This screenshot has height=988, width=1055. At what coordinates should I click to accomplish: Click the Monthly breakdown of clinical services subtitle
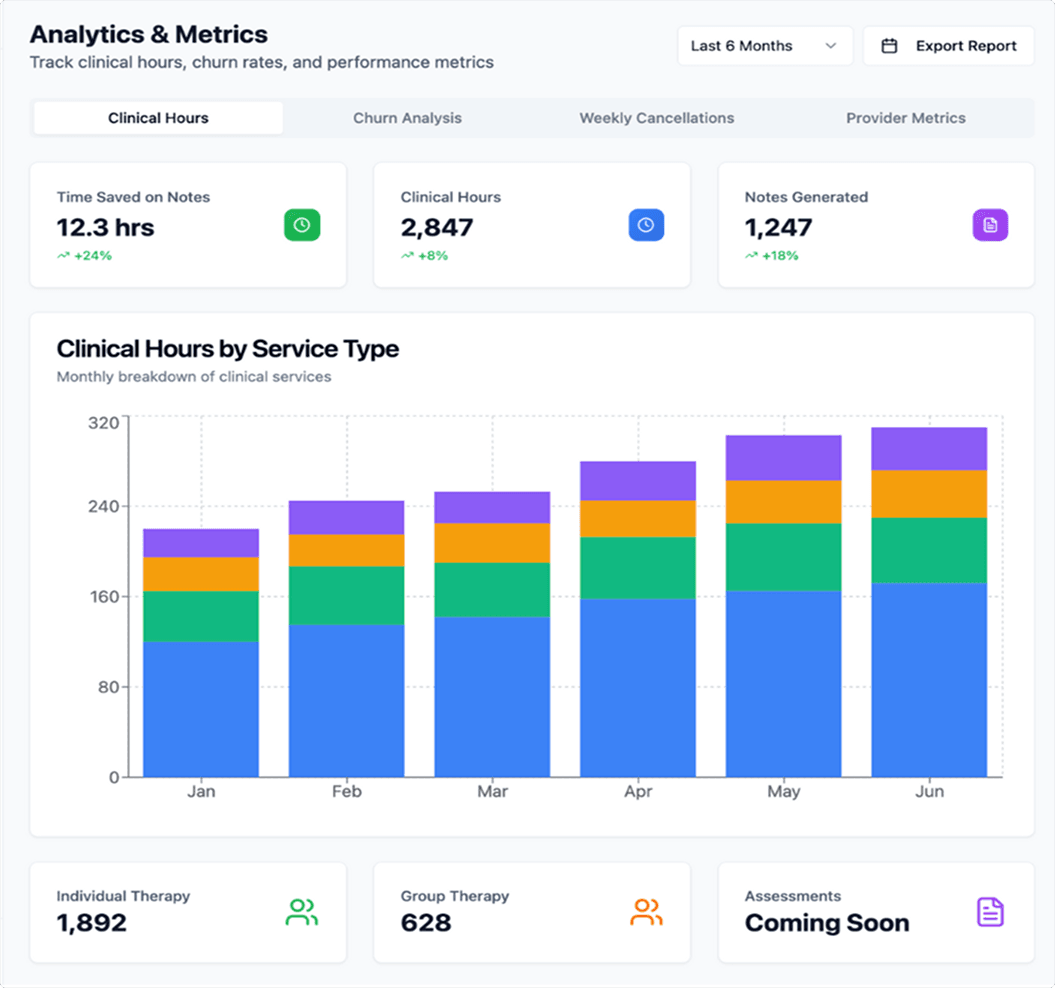pyautogui.click(x=194, y=377)
